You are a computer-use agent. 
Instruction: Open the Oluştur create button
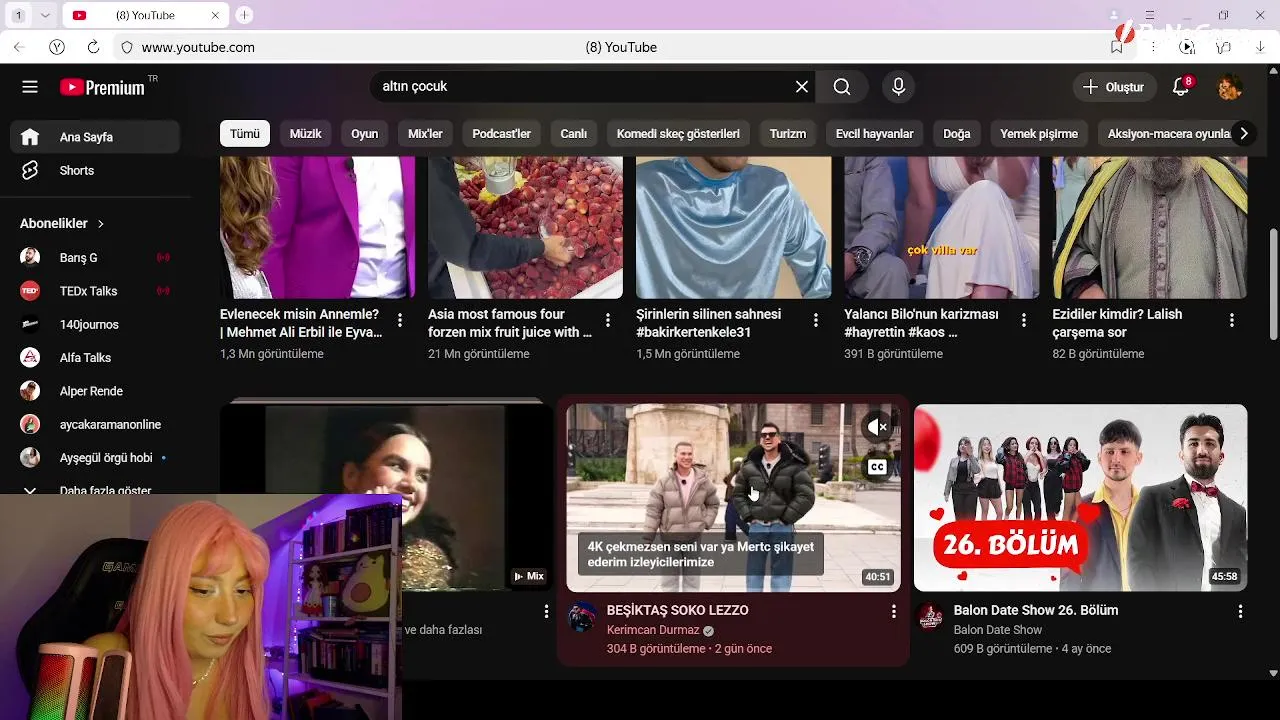1114,87
